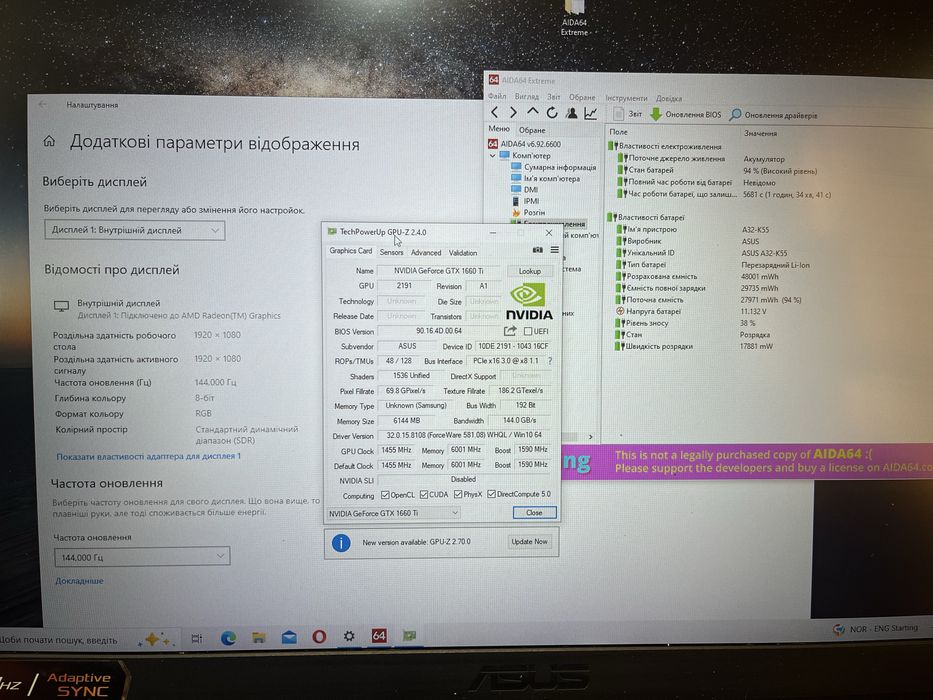Click Settings back arrow
The height and width of the screenshot is (700, 933).
click(42, 104)
